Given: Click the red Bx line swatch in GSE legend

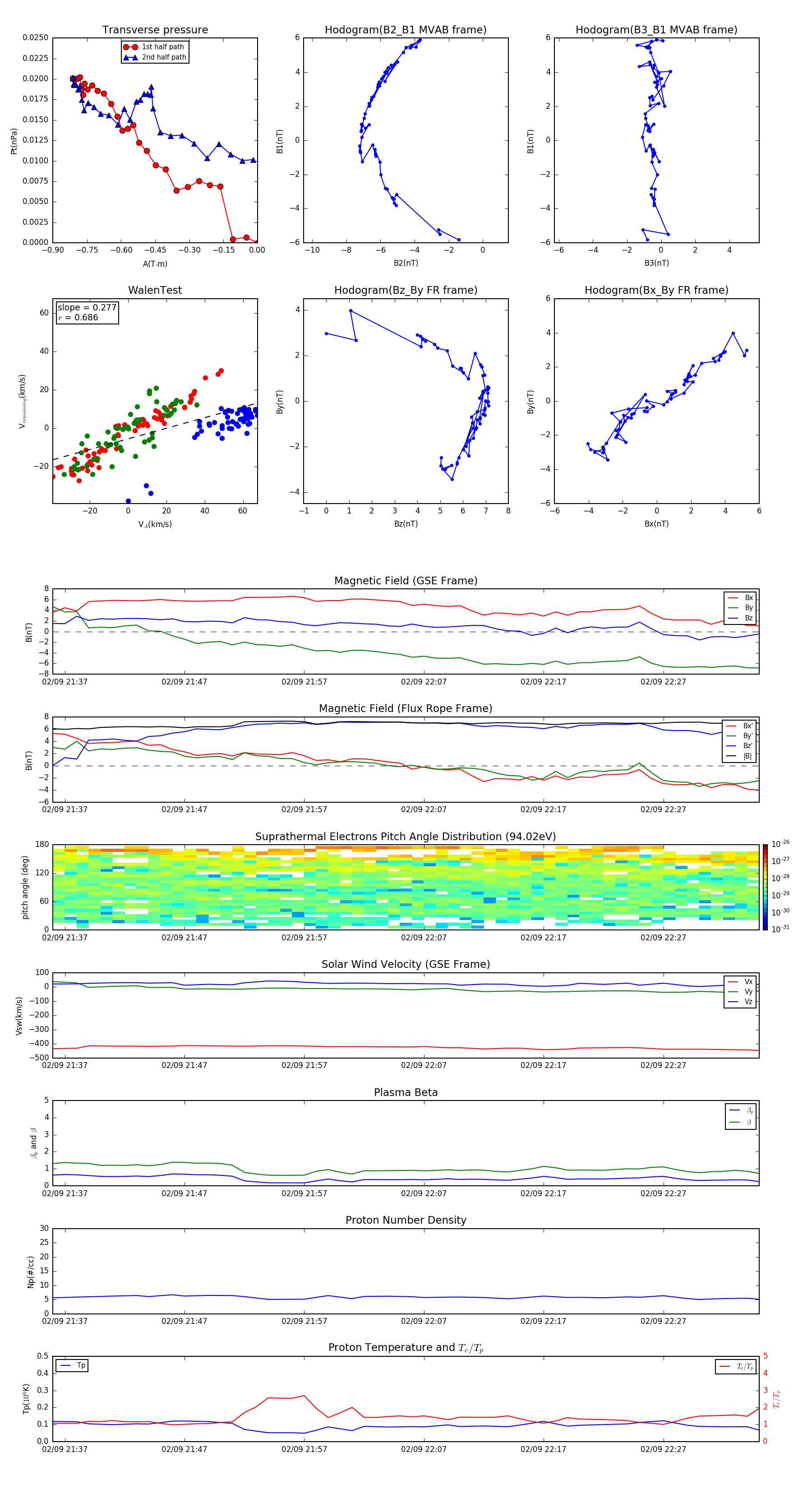Looking at the screenshot, I should pos(733,598).
